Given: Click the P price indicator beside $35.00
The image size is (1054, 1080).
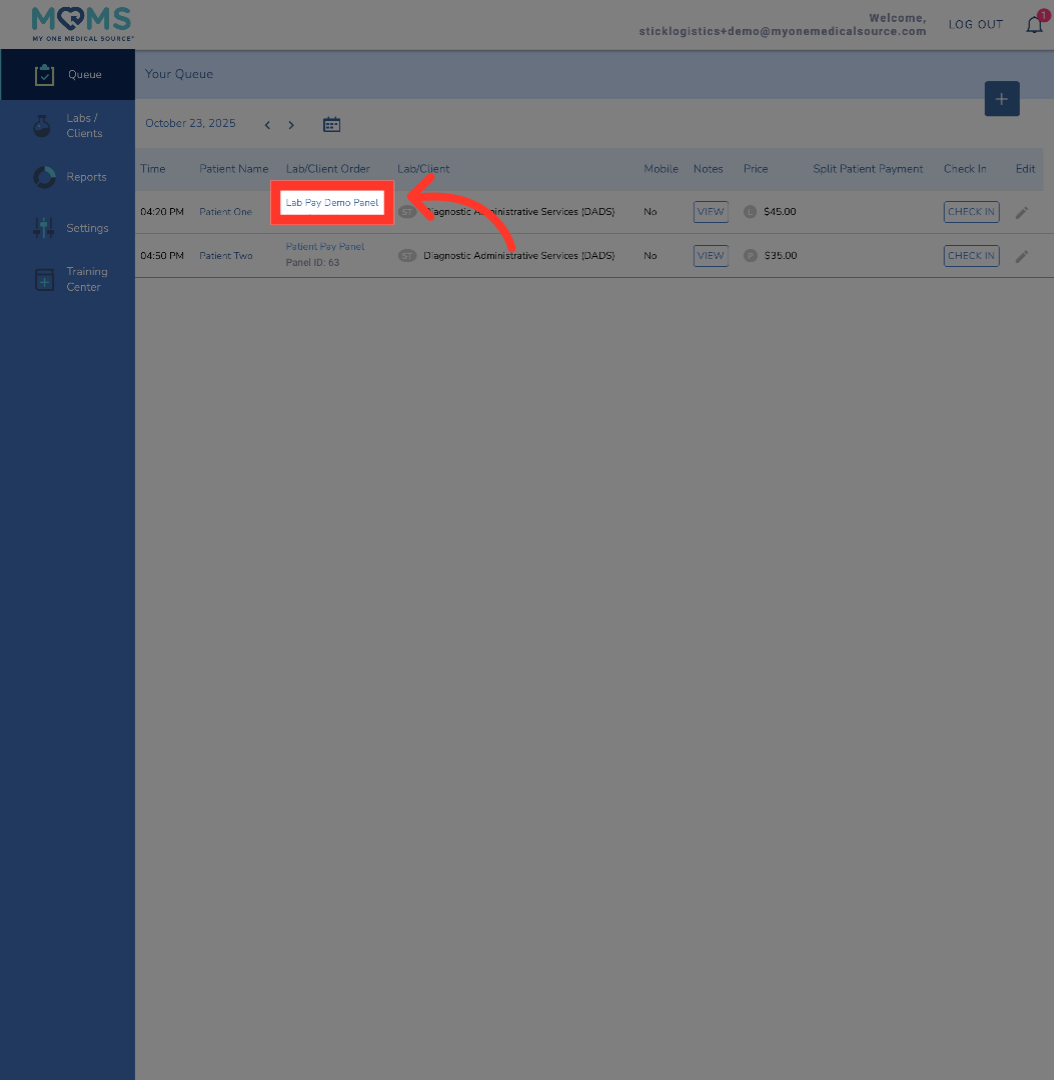Looking at the screenshot, I should pos(750,255).
